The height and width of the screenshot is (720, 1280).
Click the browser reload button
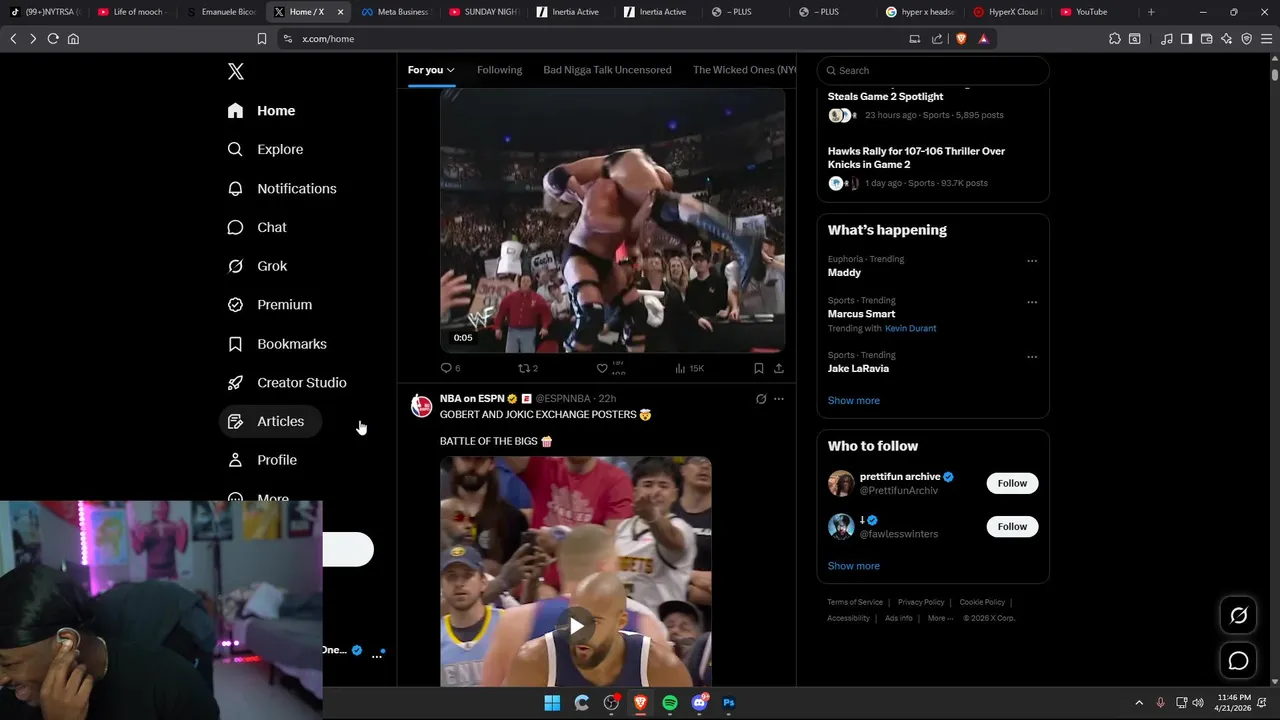[53, 39]
